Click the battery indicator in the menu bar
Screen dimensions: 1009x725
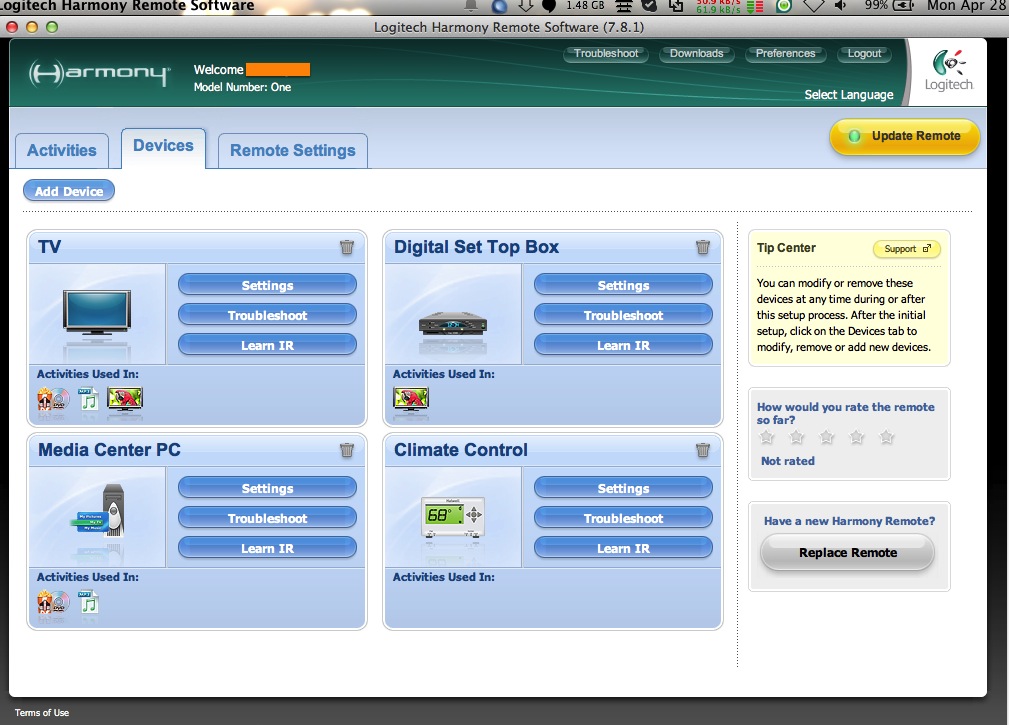pos(903,6)
